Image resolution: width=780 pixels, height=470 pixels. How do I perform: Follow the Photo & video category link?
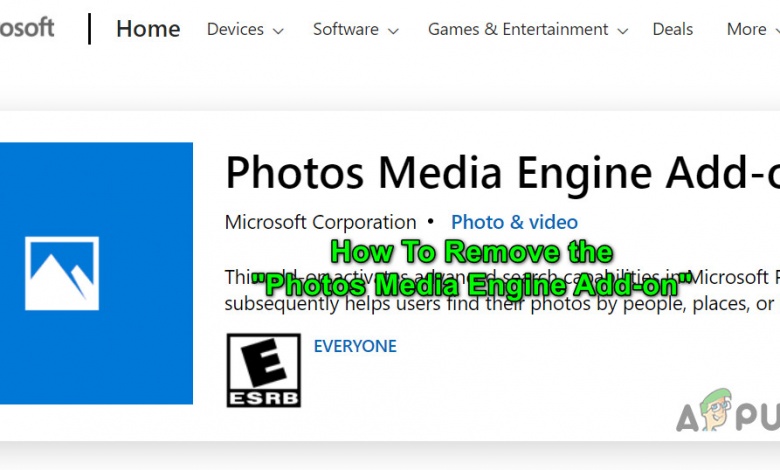(514, 222)
